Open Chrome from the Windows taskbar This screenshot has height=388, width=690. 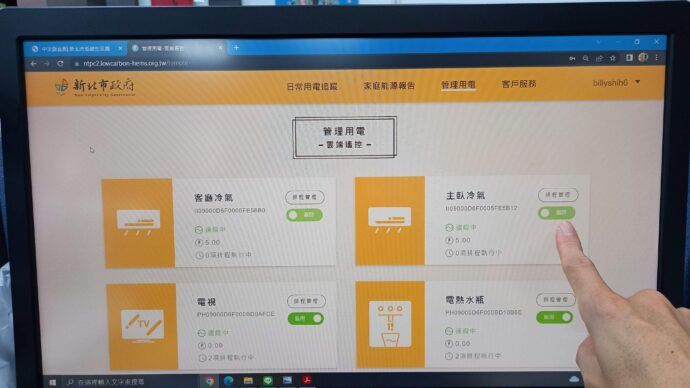coord(209,381)
